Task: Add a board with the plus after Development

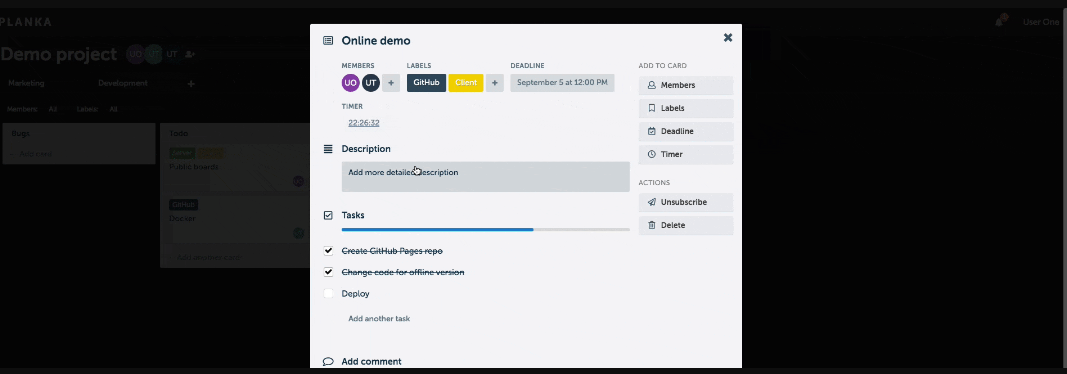Action: 191,84
